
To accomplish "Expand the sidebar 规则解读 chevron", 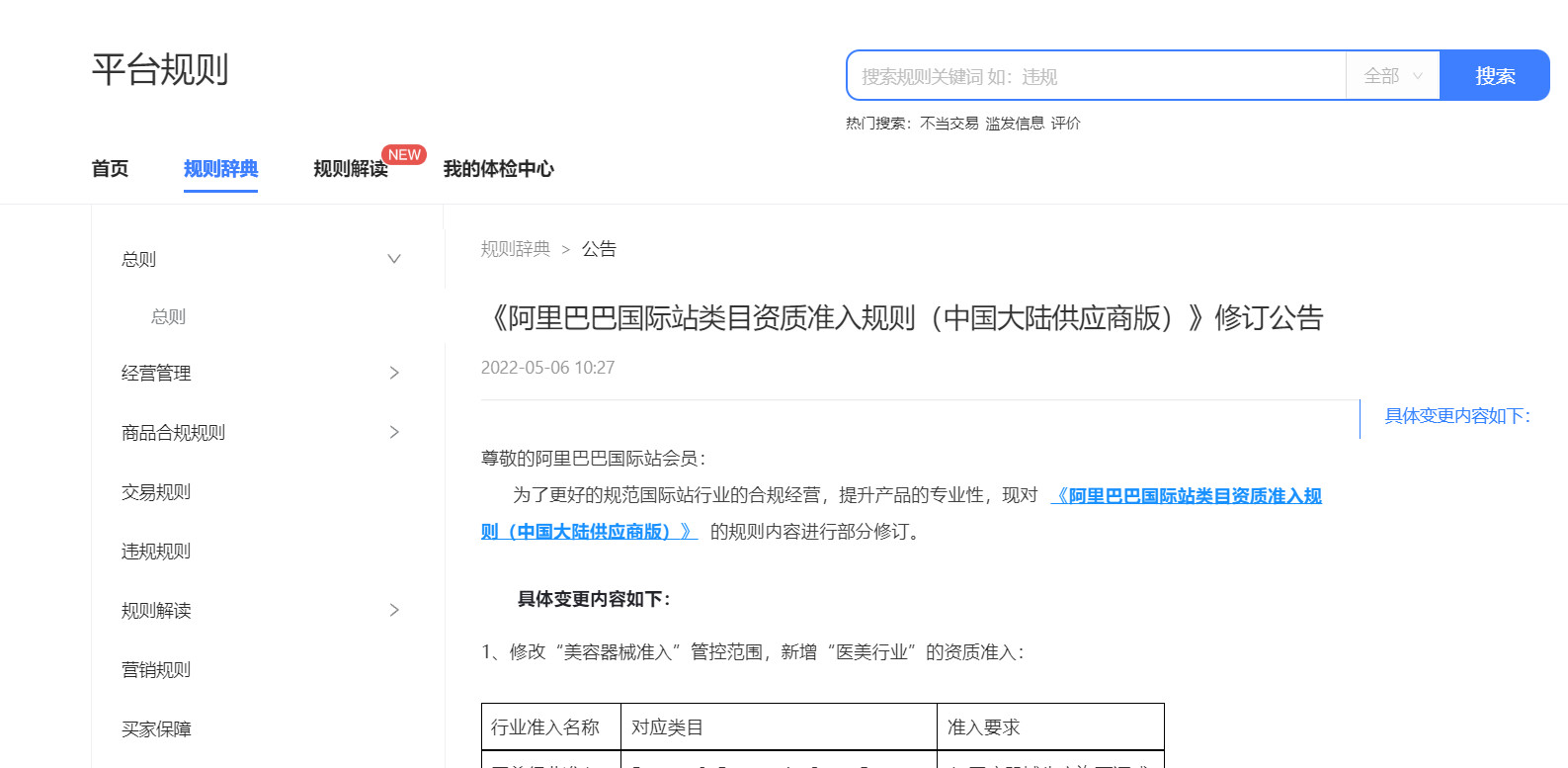I will click(394, 610).
